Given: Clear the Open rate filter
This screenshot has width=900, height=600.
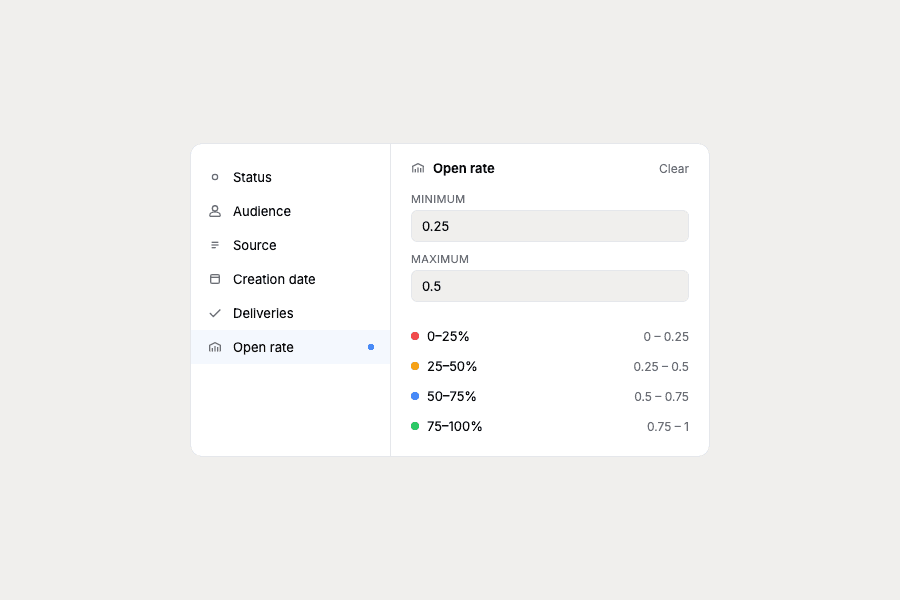Looking at the screenshot, I should (x=673, y=168).
